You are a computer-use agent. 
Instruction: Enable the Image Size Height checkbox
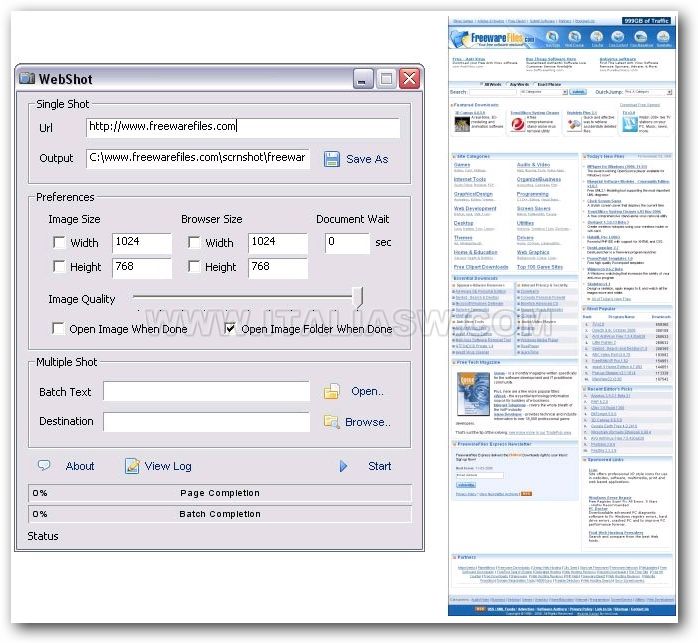coord(59,266)
